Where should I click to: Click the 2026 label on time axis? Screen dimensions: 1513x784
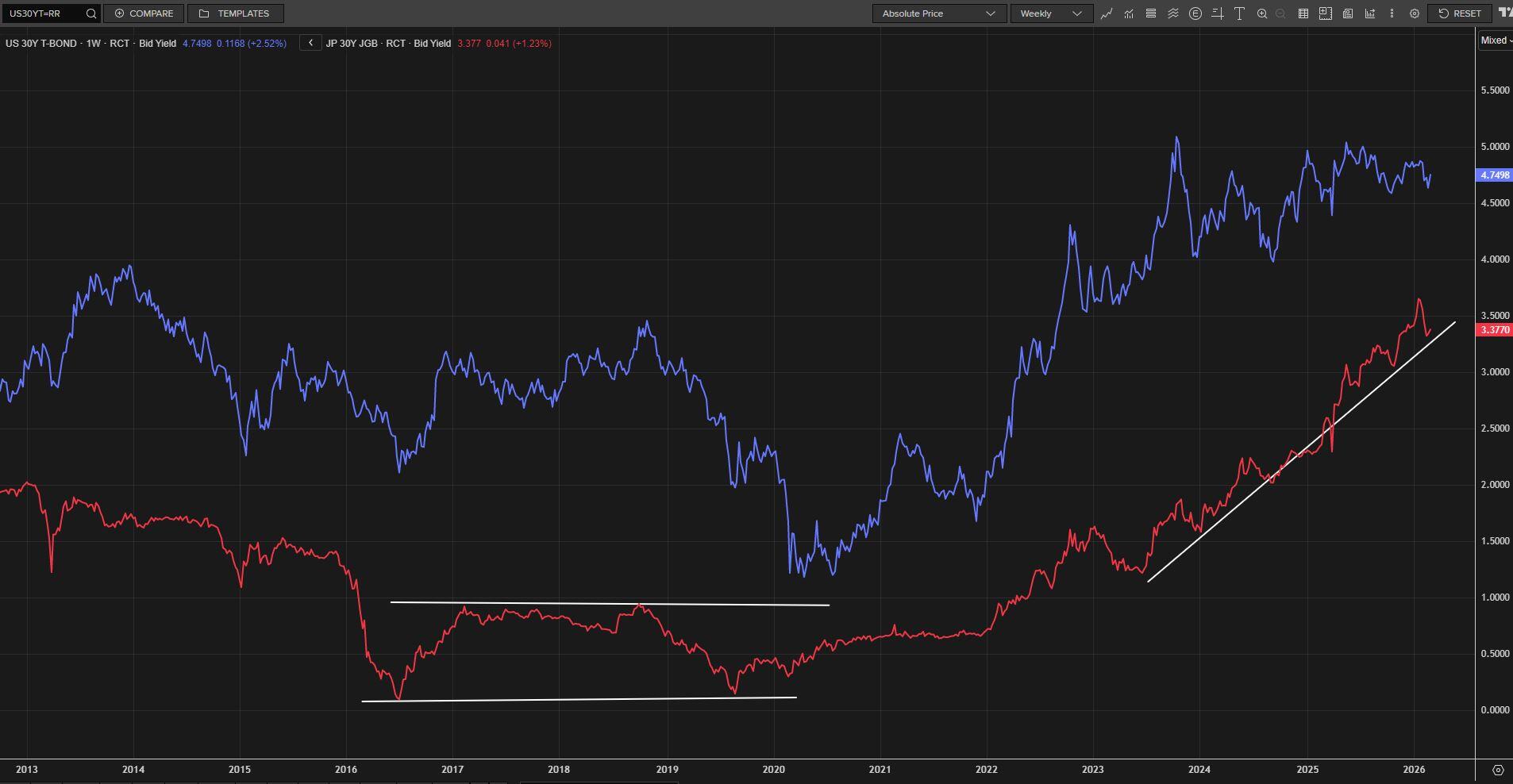(1414, 770)
